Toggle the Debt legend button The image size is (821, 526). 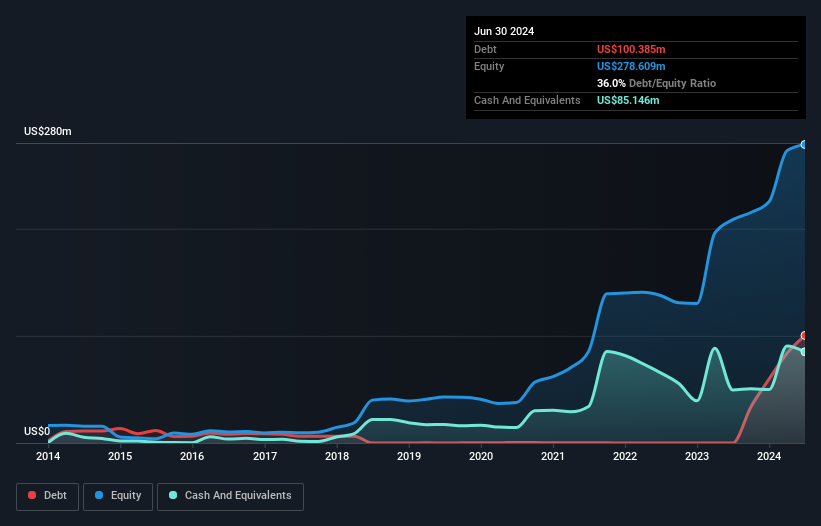(x=48, y=496)
